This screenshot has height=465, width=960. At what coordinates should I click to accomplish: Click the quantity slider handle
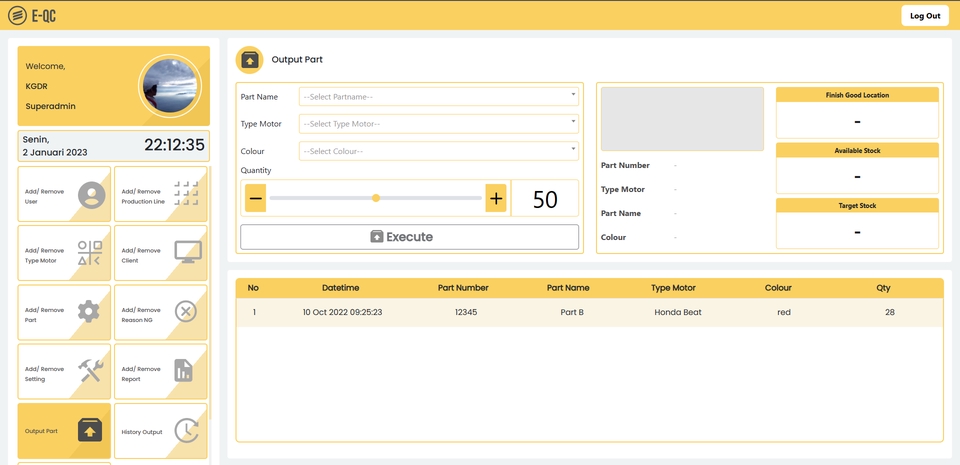[376, 198]
